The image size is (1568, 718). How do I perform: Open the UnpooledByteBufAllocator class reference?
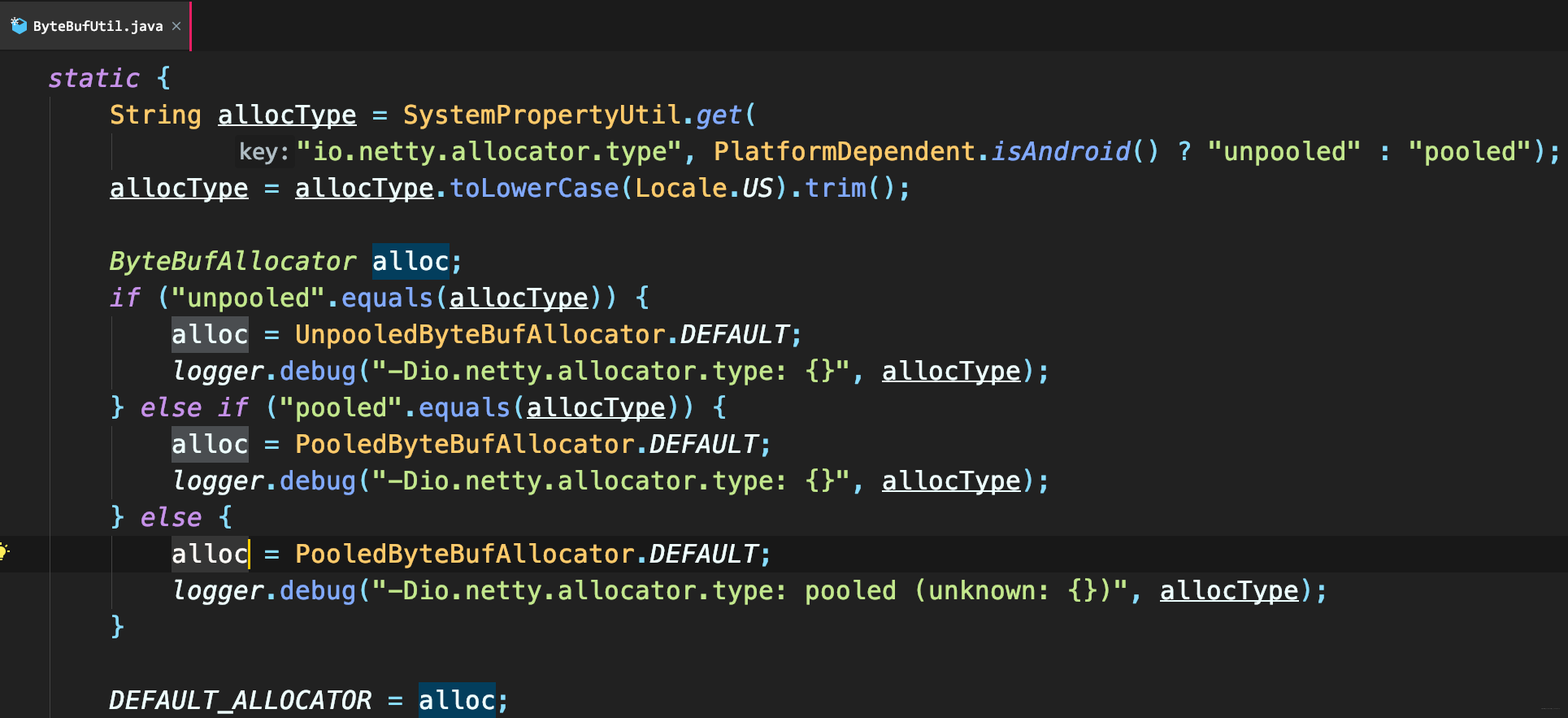(480, 335)
